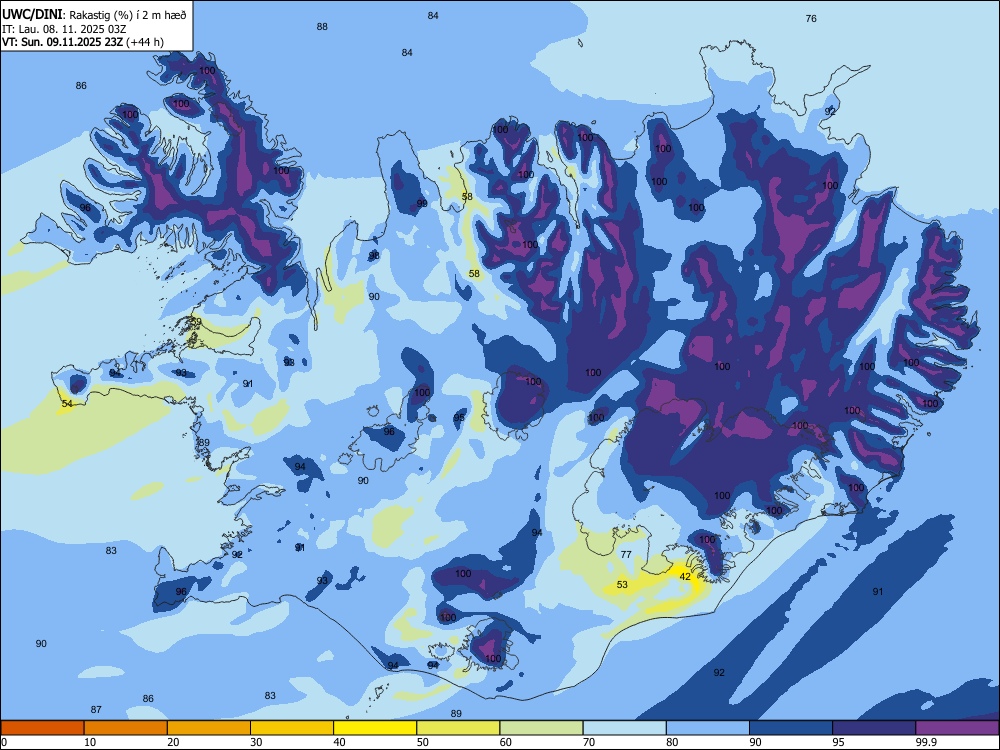Click the legend tick label 70

[x=589, y=742]
